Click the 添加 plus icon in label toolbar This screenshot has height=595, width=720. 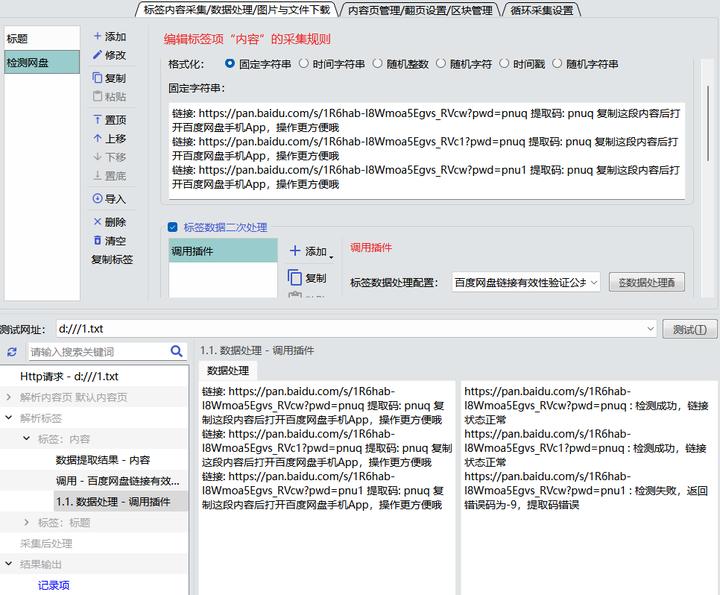pyautogui.click(x=97, y=36)
